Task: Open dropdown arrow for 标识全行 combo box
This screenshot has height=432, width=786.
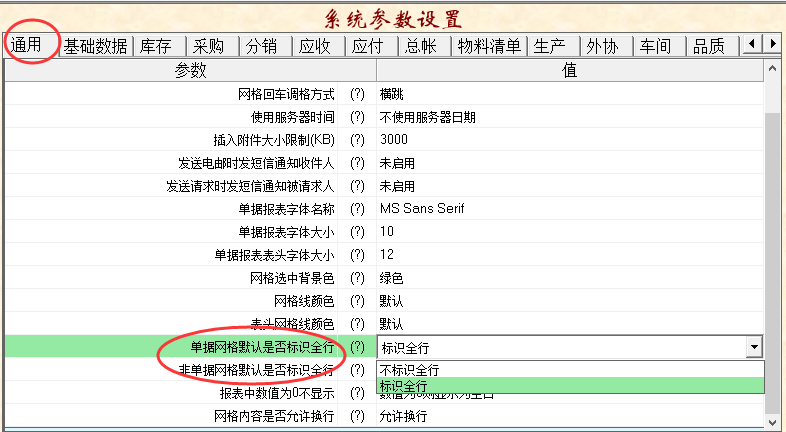Action: [753, 347]
